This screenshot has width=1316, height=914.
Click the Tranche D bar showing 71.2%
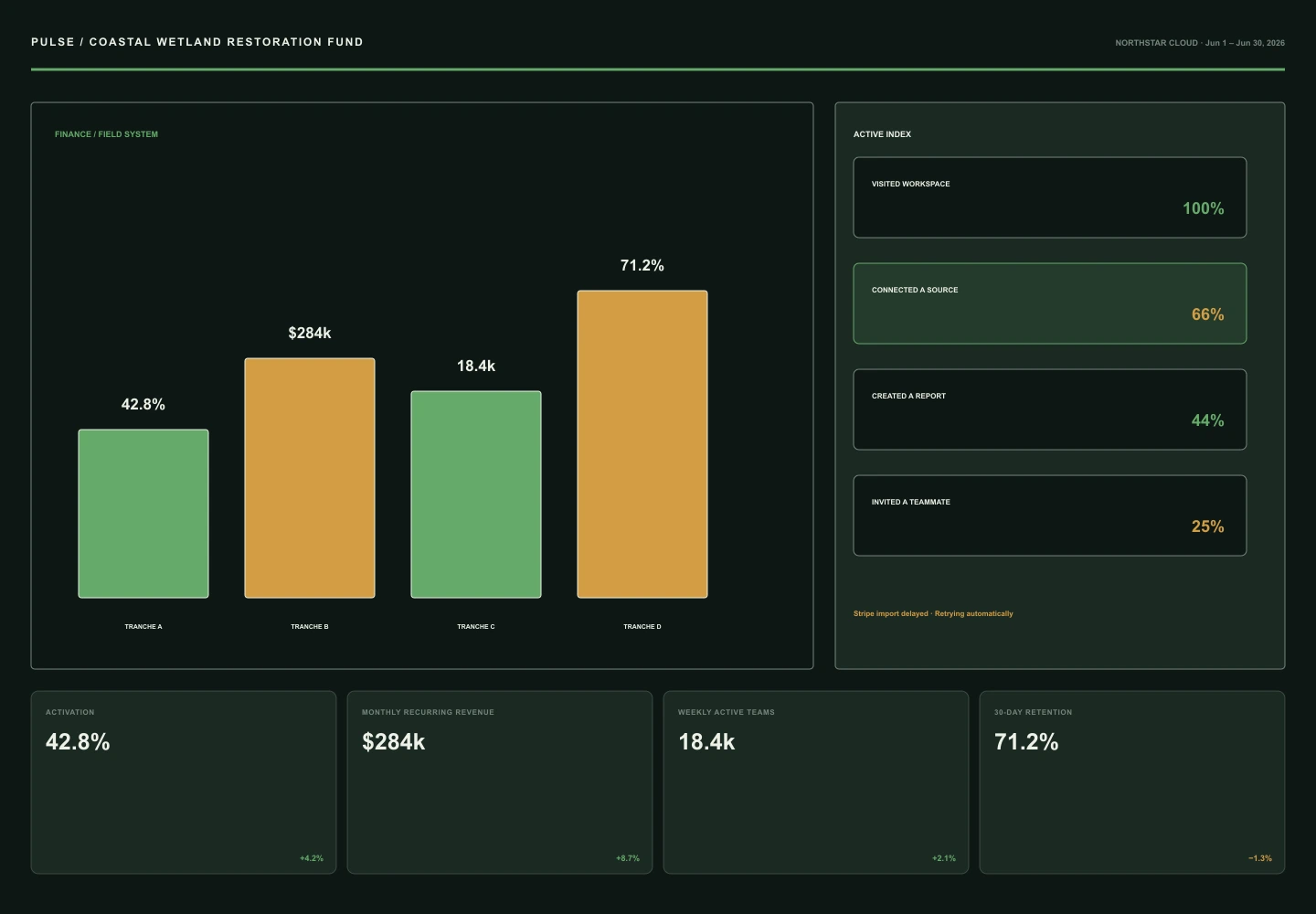642,444
